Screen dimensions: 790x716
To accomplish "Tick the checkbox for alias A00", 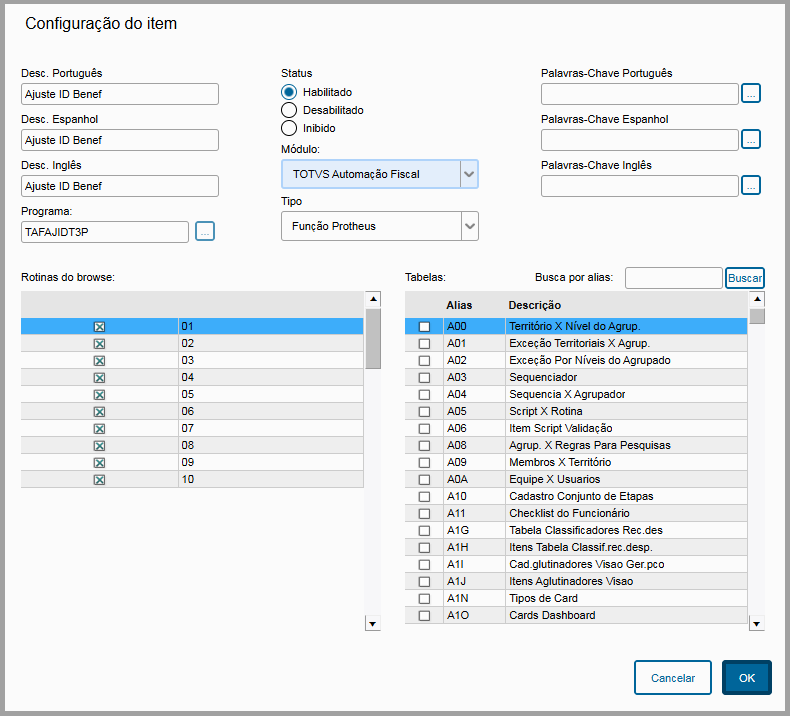I will pos(424,327).
